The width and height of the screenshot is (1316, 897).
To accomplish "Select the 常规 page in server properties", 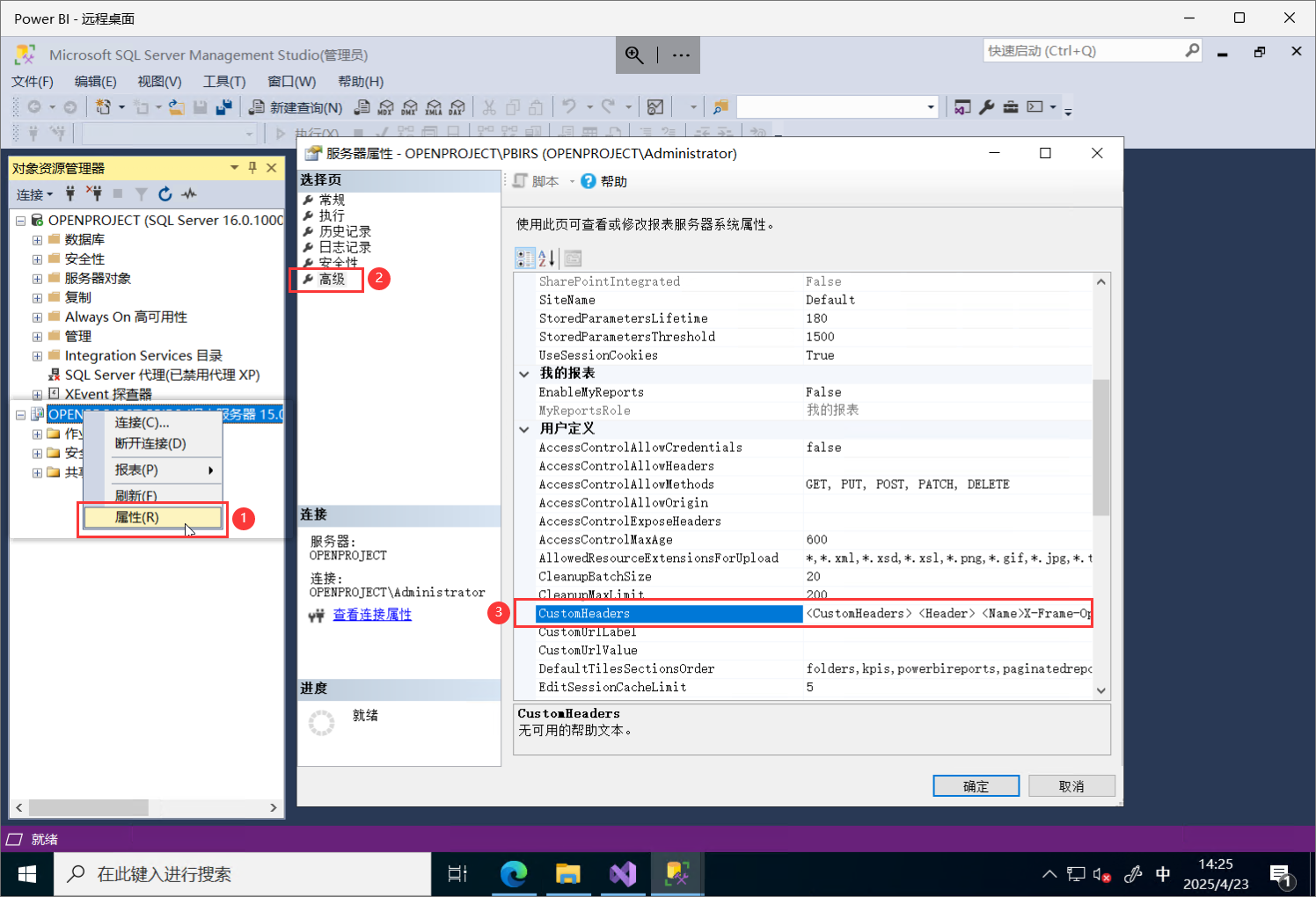I will click(x=332, y=200).
